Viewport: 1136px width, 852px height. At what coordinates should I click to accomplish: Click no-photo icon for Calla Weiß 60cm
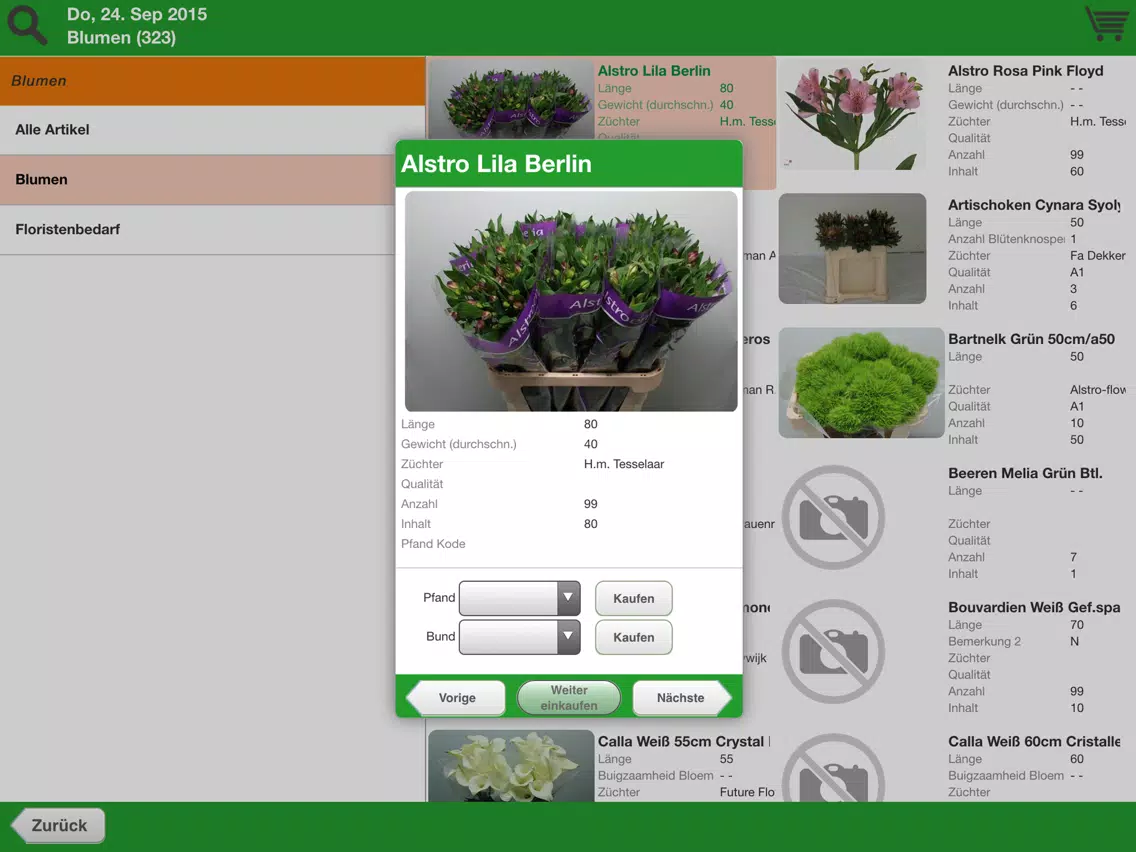834,768
